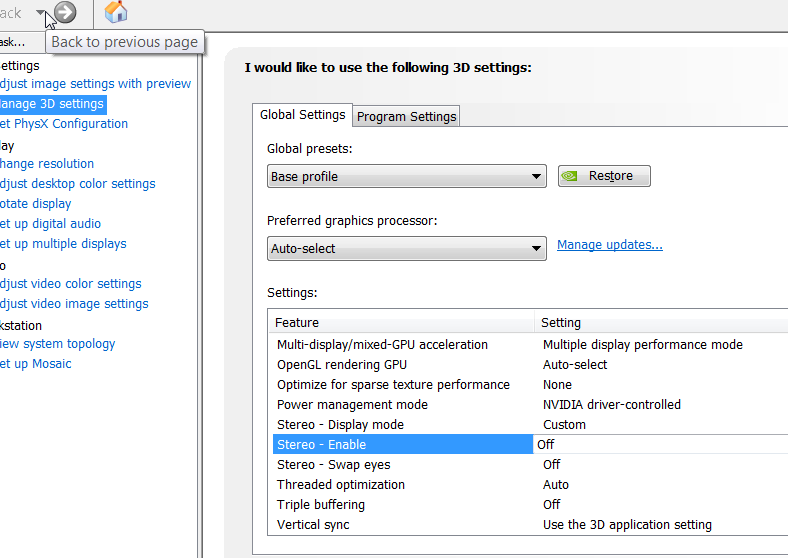788x558 pixels.
Task: Open Set up digital audio
Action: 50,224
